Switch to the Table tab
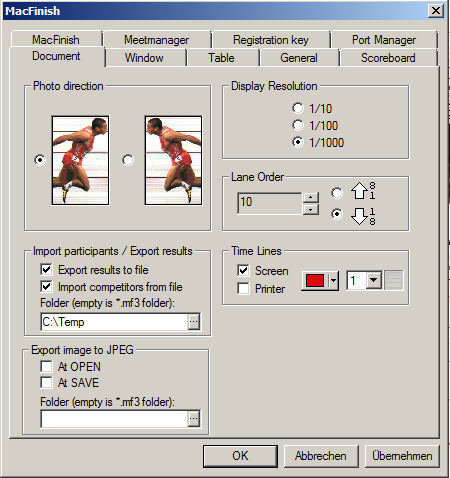This screenshot has height=478, width=450. [221, 58]
